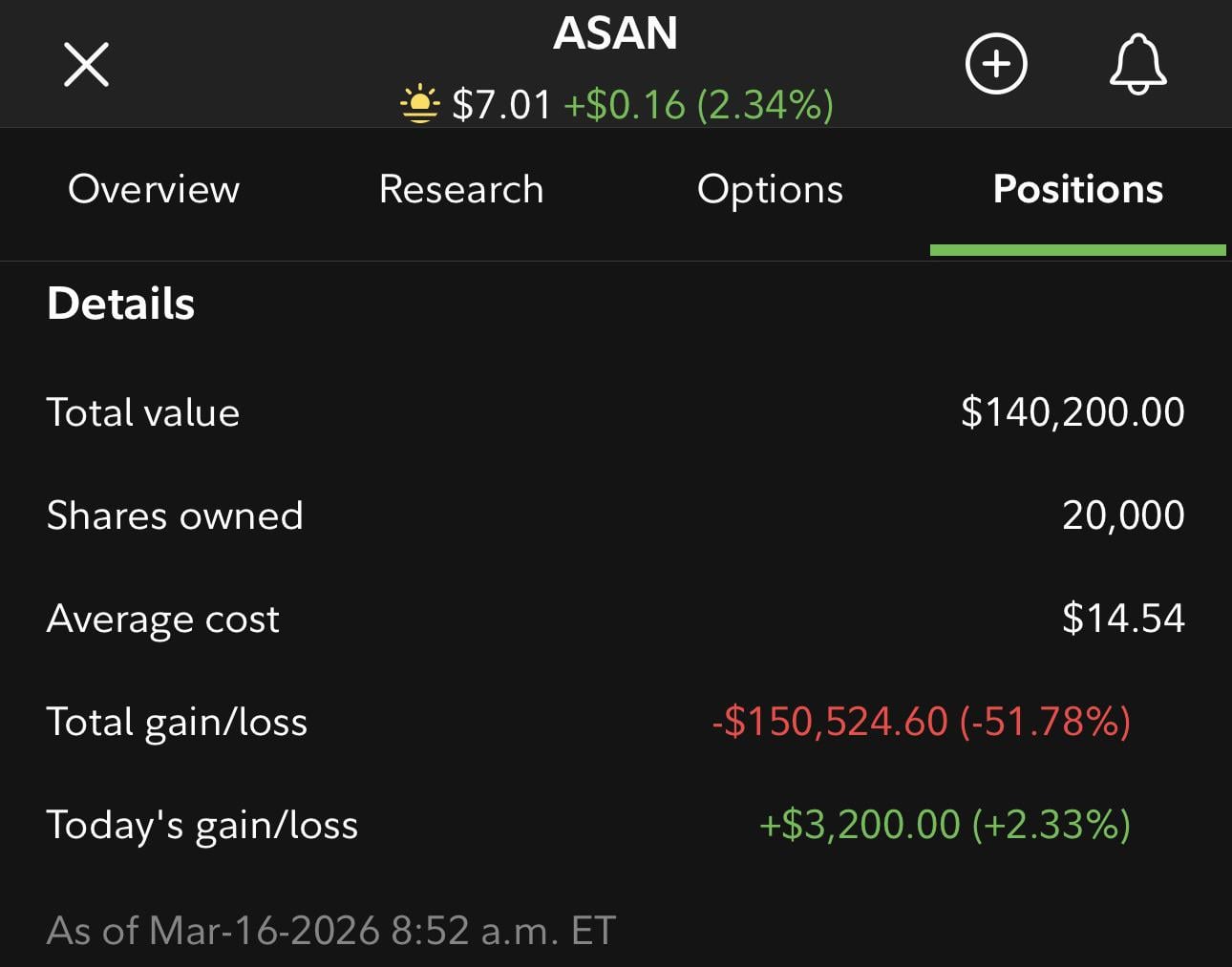Tap the As of Mar-16-2026 timestamp
Viewport: 1232px width, 967px height.
[331, 930]
